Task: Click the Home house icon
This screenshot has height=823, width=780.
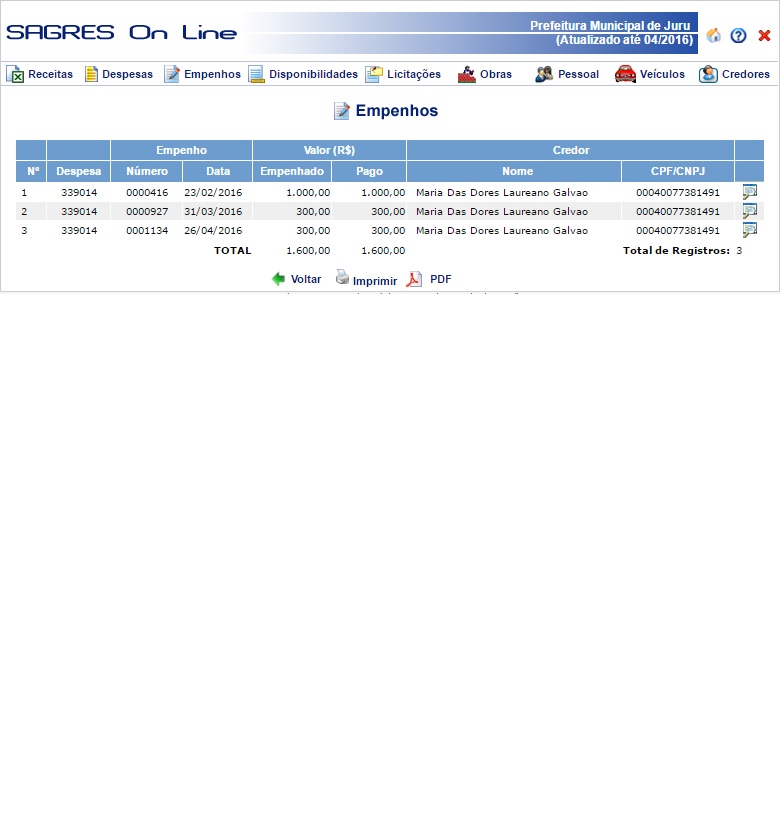Action: (x=714, y=35)
